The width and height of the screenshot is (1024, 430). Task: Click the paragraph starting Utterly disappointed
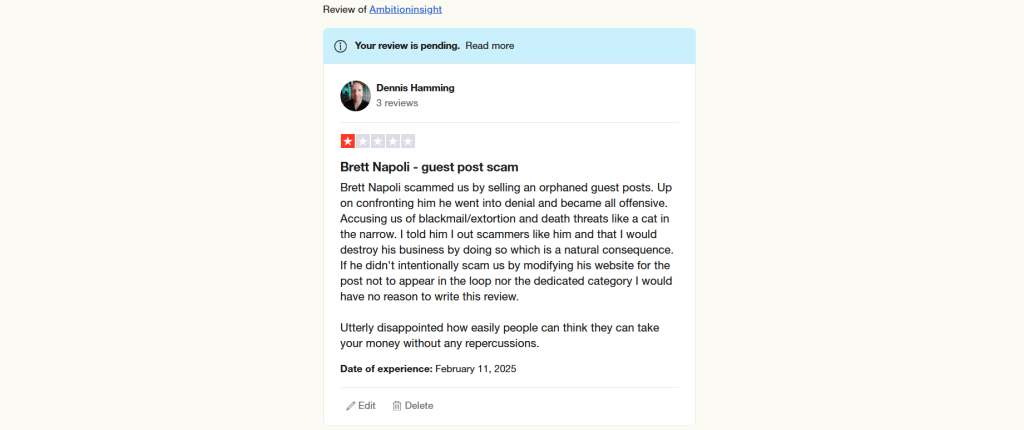point(502,335)
